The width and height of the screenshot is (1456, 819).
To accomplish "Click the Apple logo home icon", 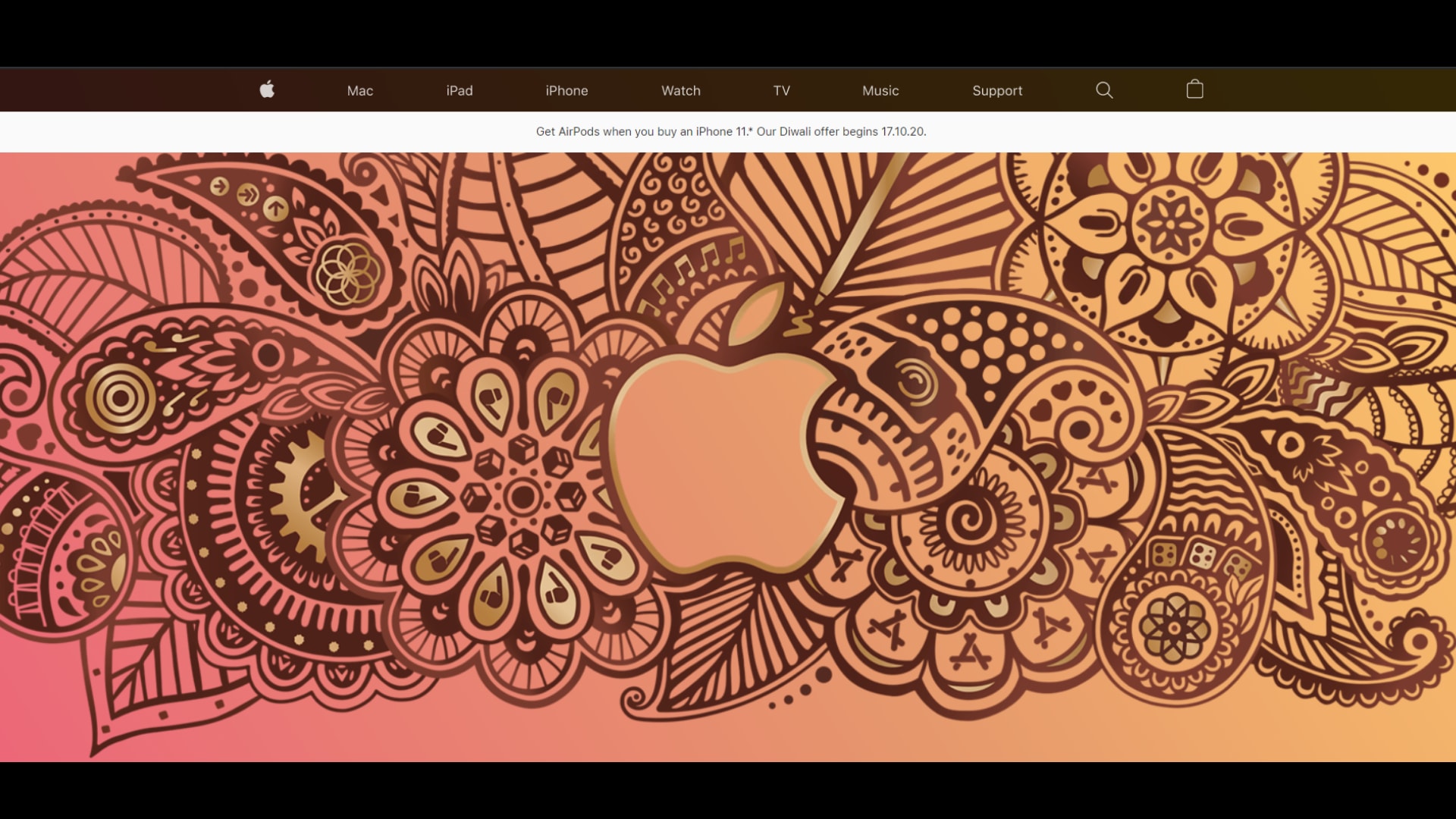I will pos(267,89).
